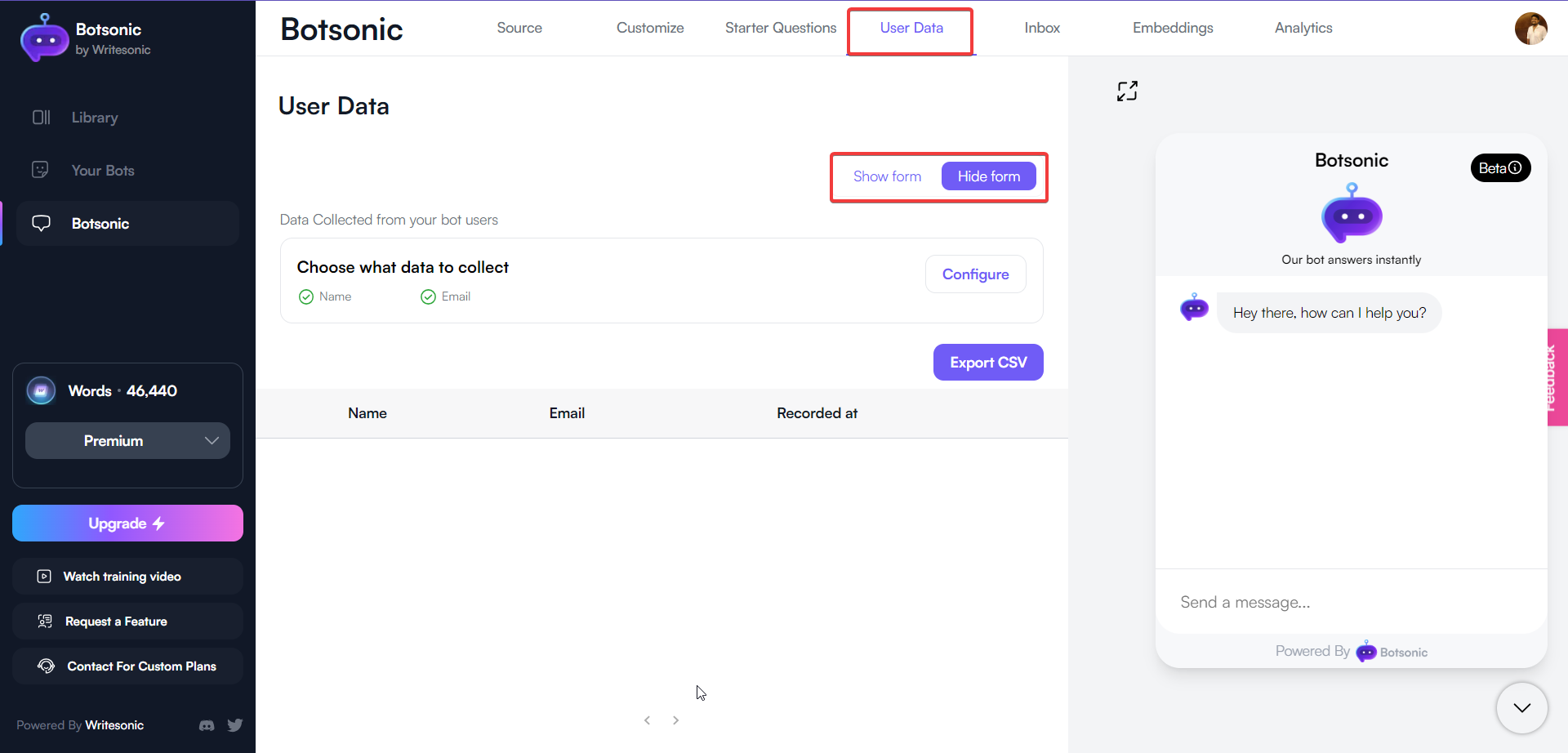
Task: Toggle the Email data collection checkmark
Action: coord(427,296)
